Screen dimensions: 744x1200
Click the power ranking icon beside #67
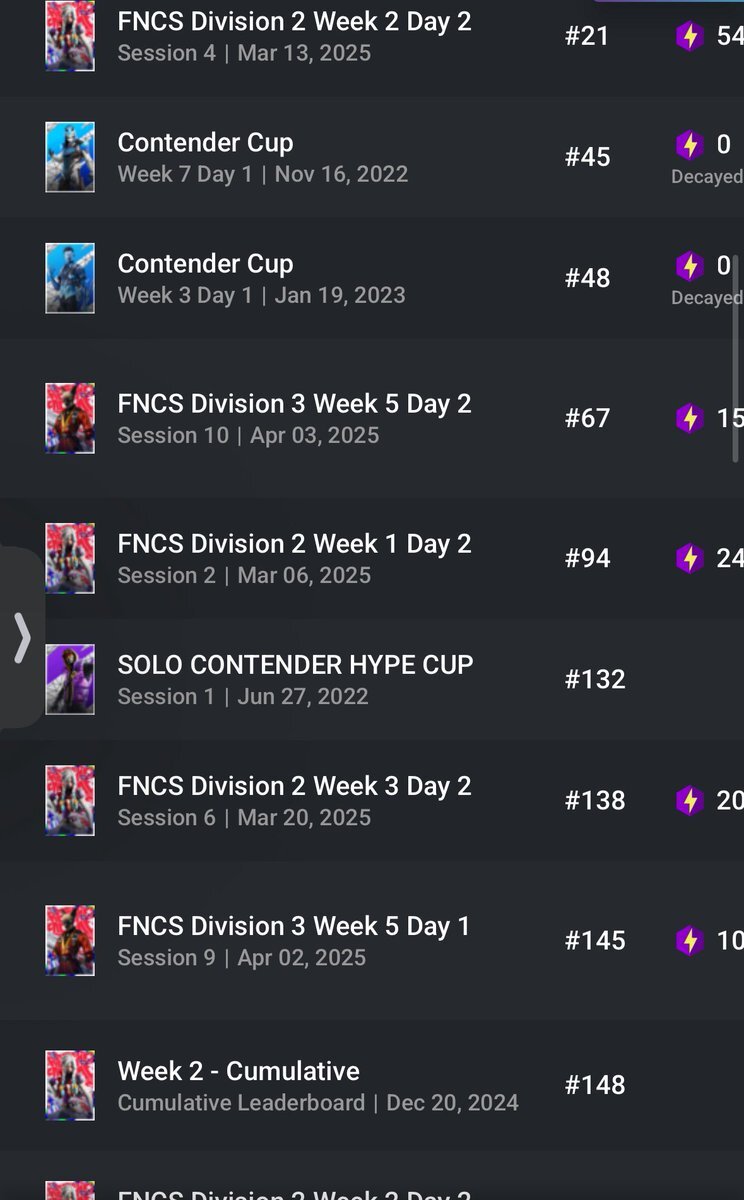click(x=689, y=418)
